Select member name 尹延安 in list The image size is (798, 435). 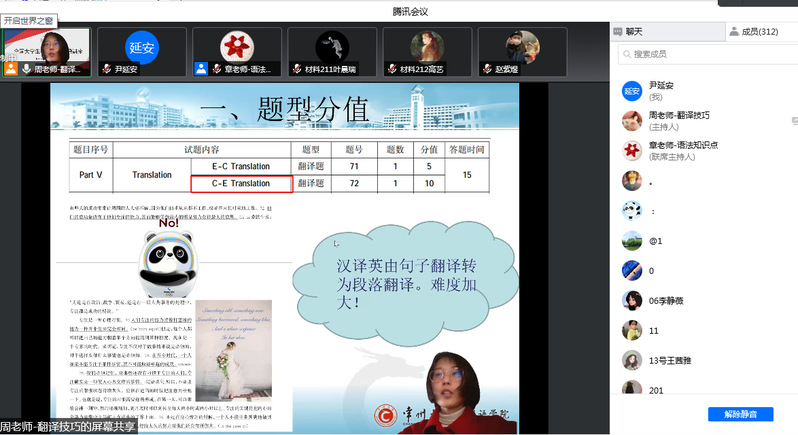(661, 85)
